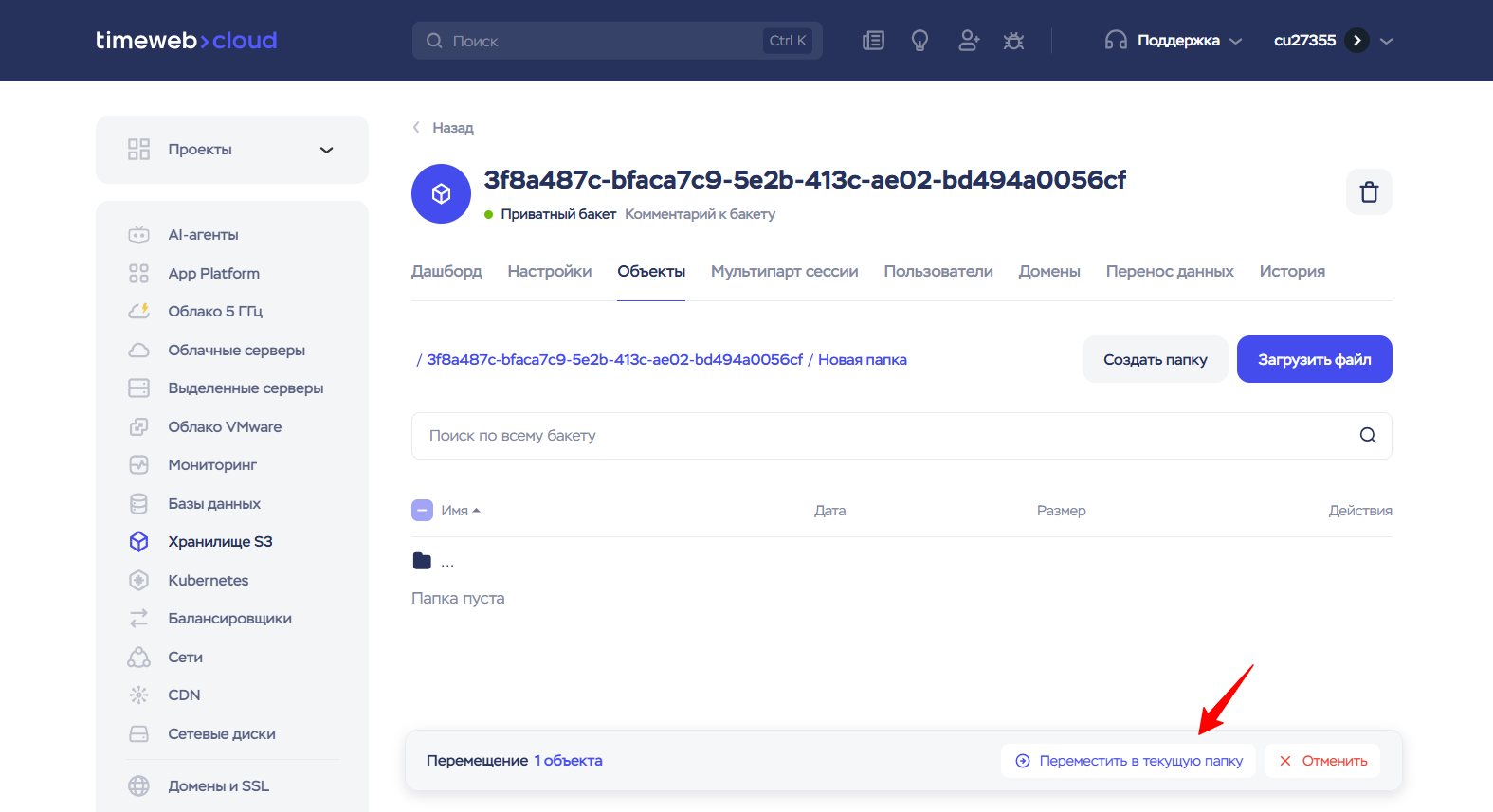Click the trash delete bucket icon

(1369, 192)
